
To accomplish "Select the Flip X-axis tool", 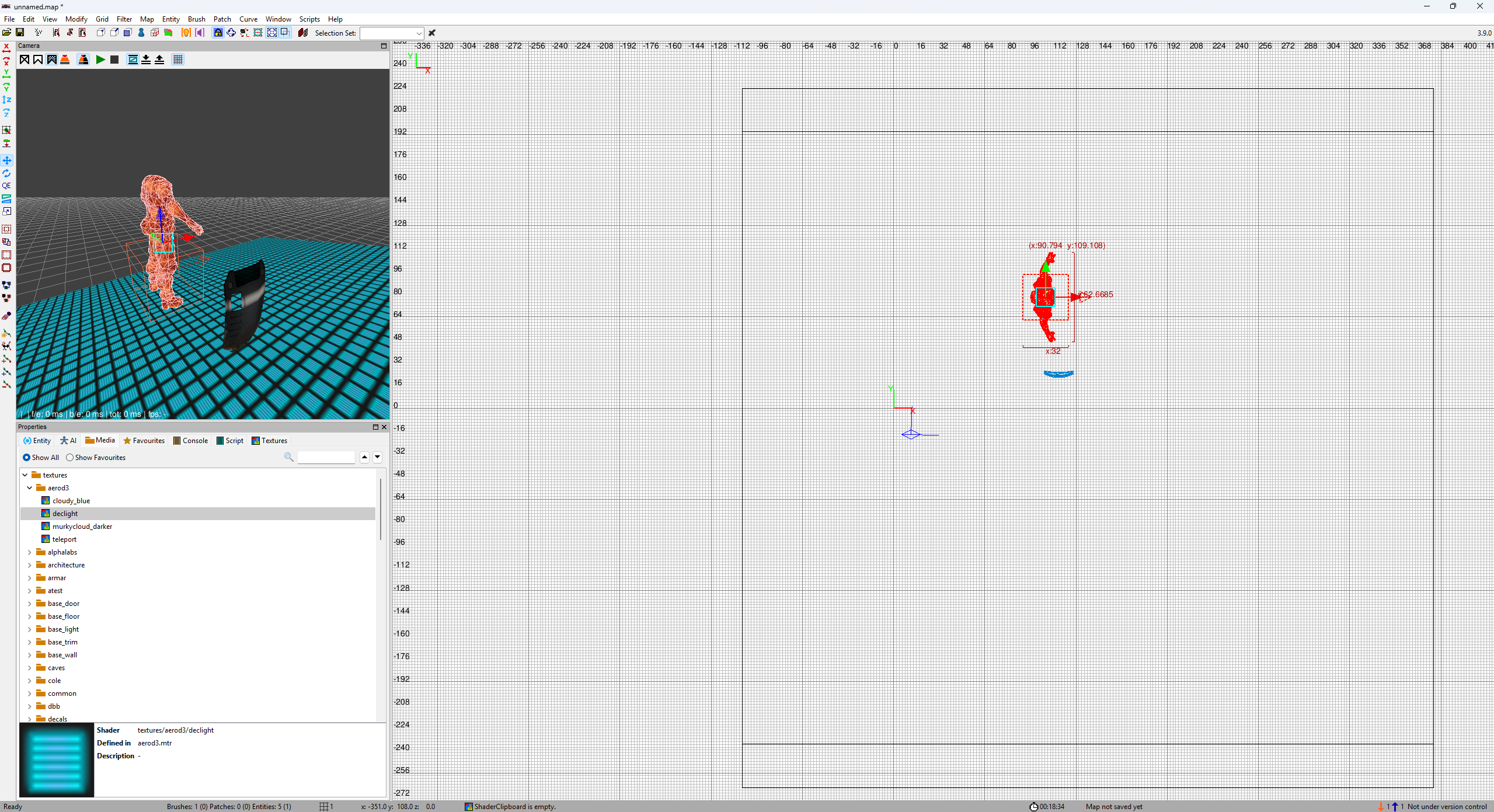I will [x=6, y=47].
